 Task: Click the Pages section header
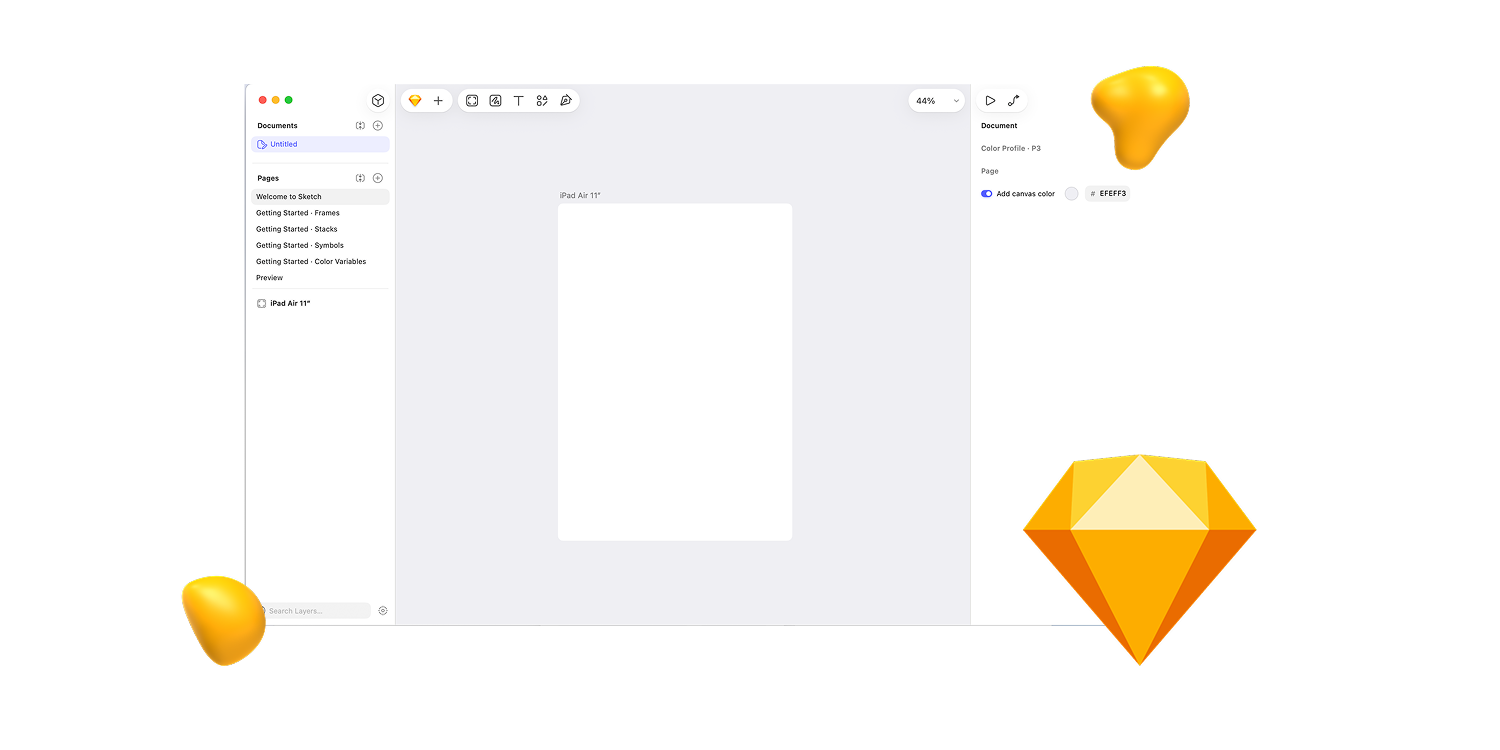tap(268, 178)
